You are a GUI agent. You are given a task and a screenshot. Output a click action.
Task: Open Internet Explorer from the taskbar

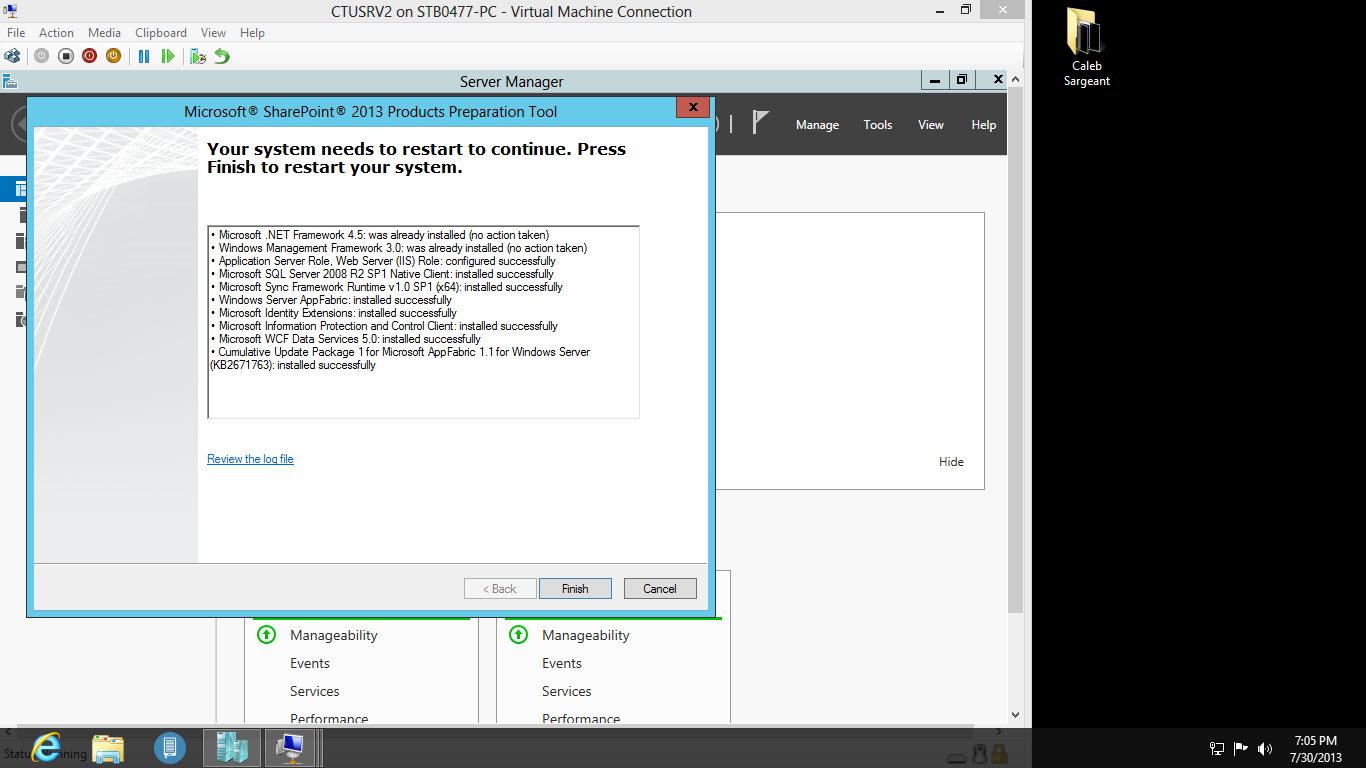(x=46, y=747)
